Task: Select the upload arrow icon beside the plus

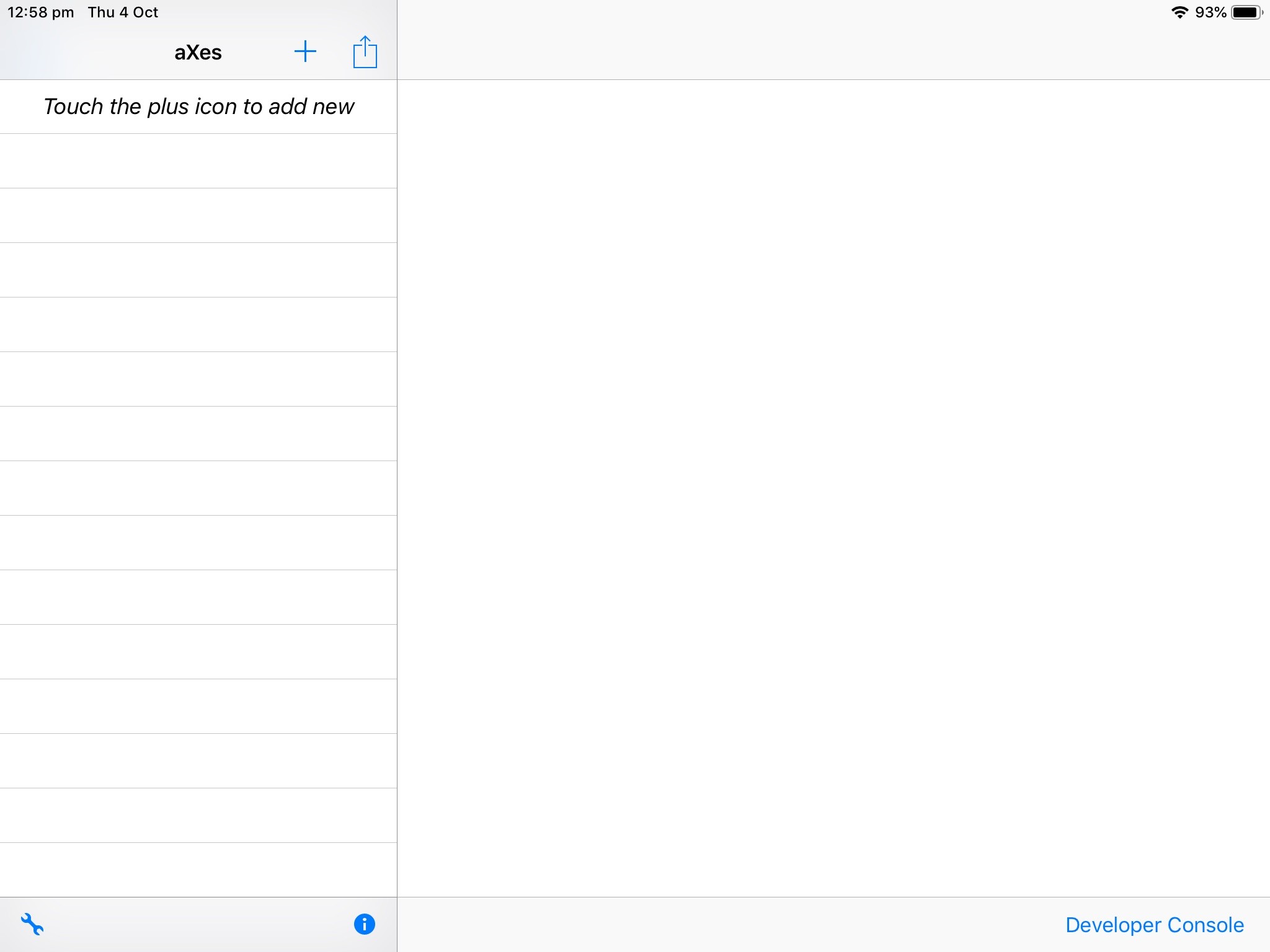Action: pos(365,52)
